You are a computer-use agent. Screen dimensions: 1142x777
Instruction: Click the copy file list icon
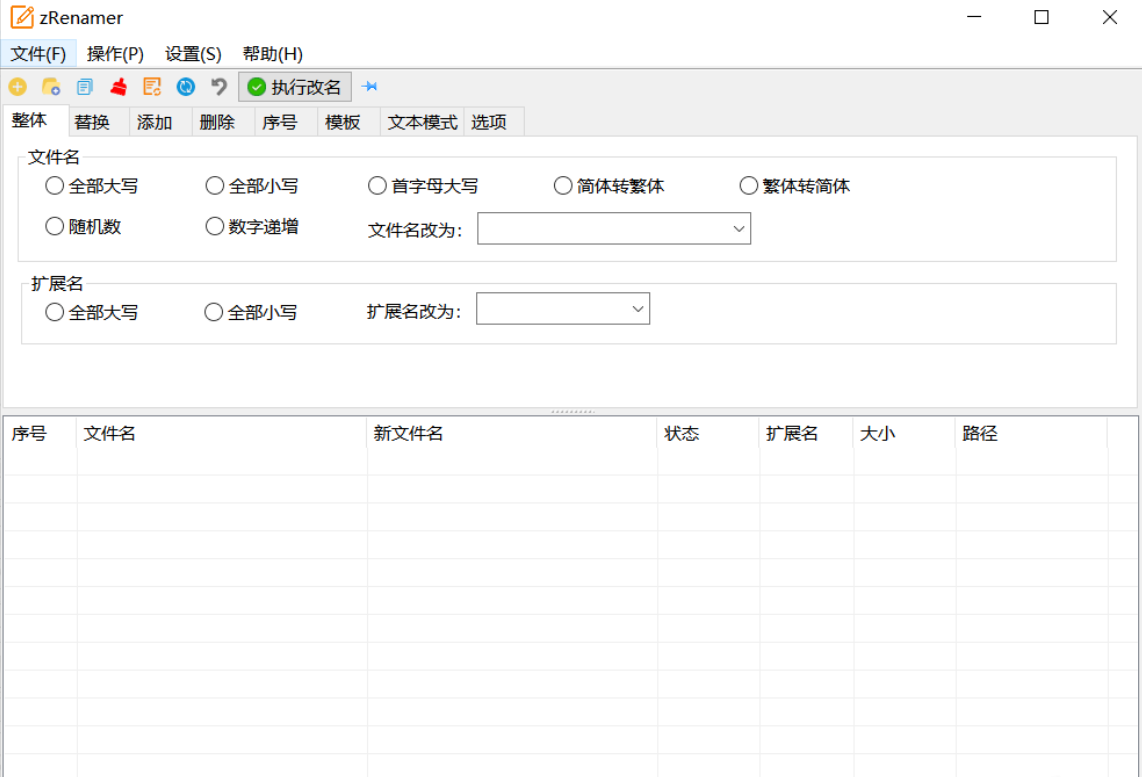point(84,87)
